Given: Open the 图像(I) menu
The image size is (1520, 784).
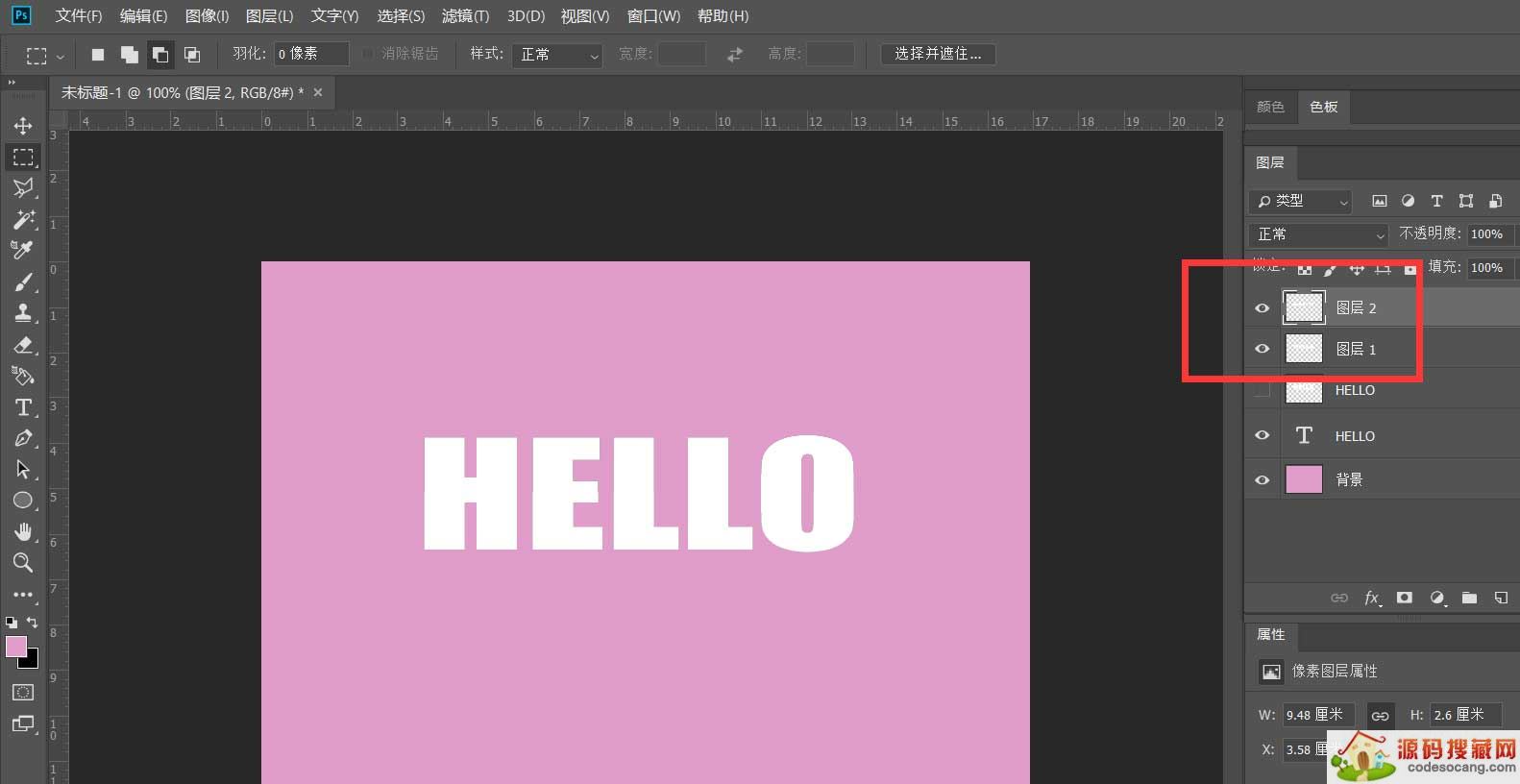Looking at the screenshot, I should click(207, 16).
